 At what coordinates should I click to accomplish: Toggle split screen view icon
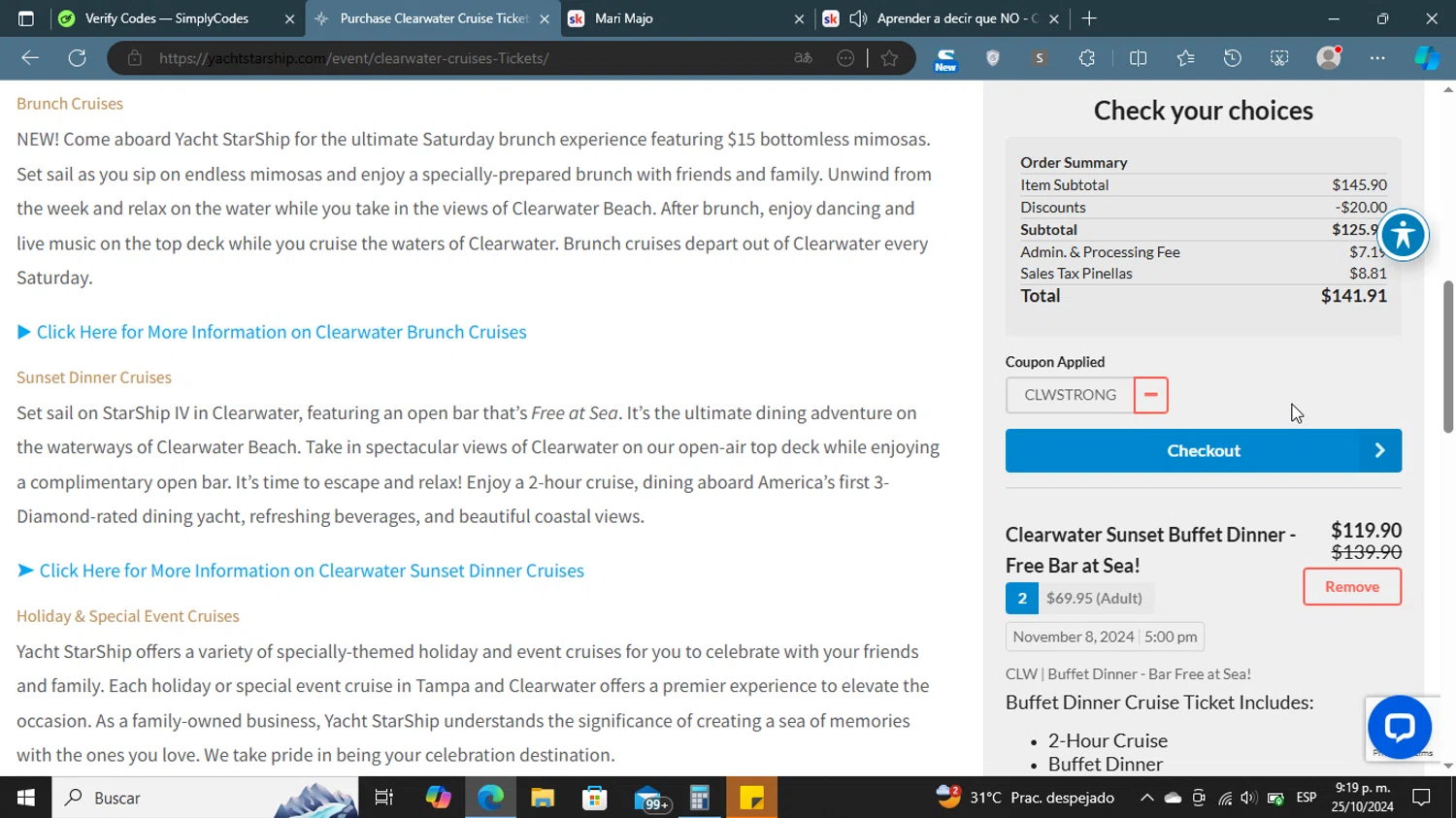(x=1138, y=58)
